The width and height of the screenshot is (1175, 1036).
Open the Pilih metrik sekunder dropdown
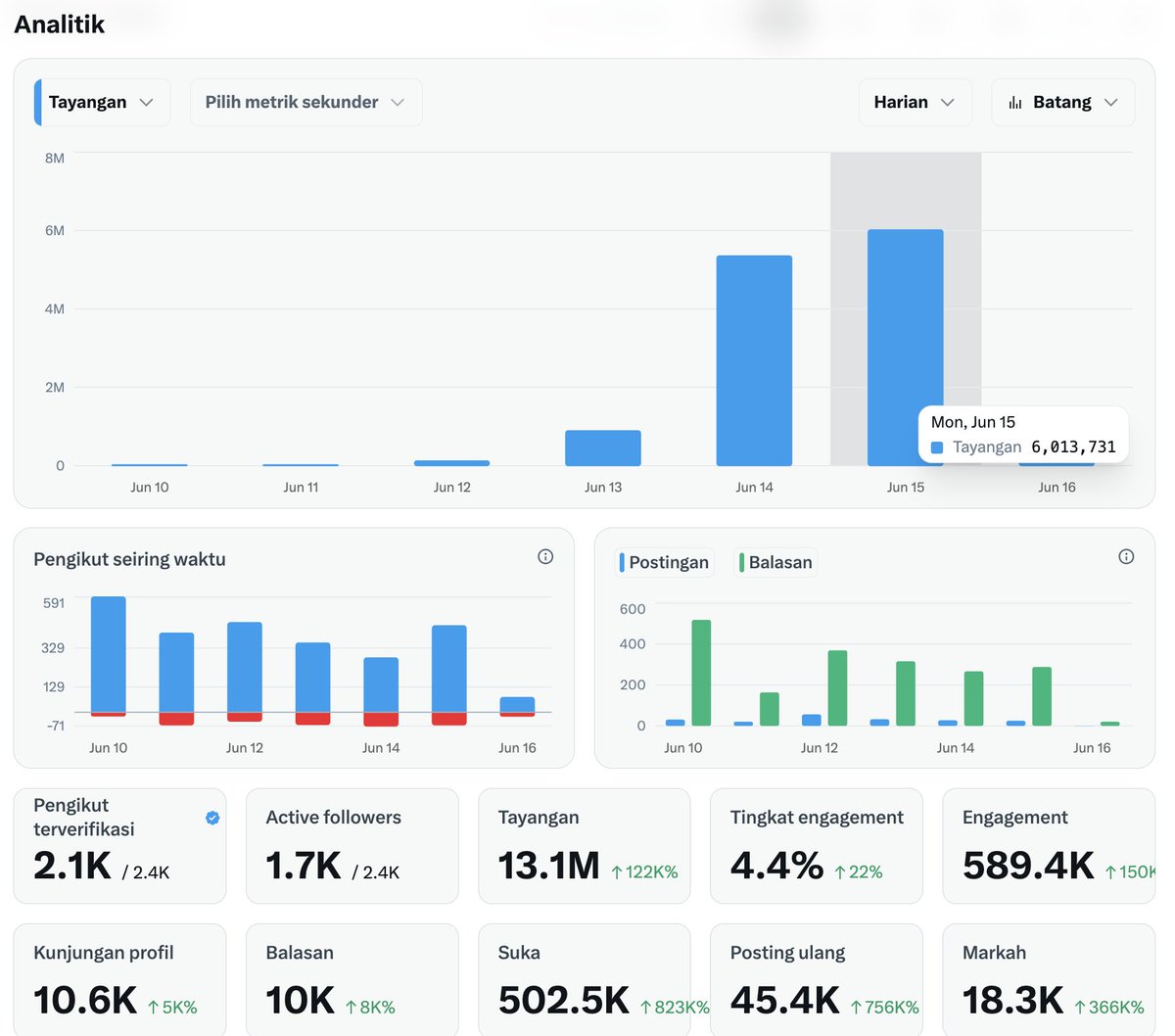305,102
